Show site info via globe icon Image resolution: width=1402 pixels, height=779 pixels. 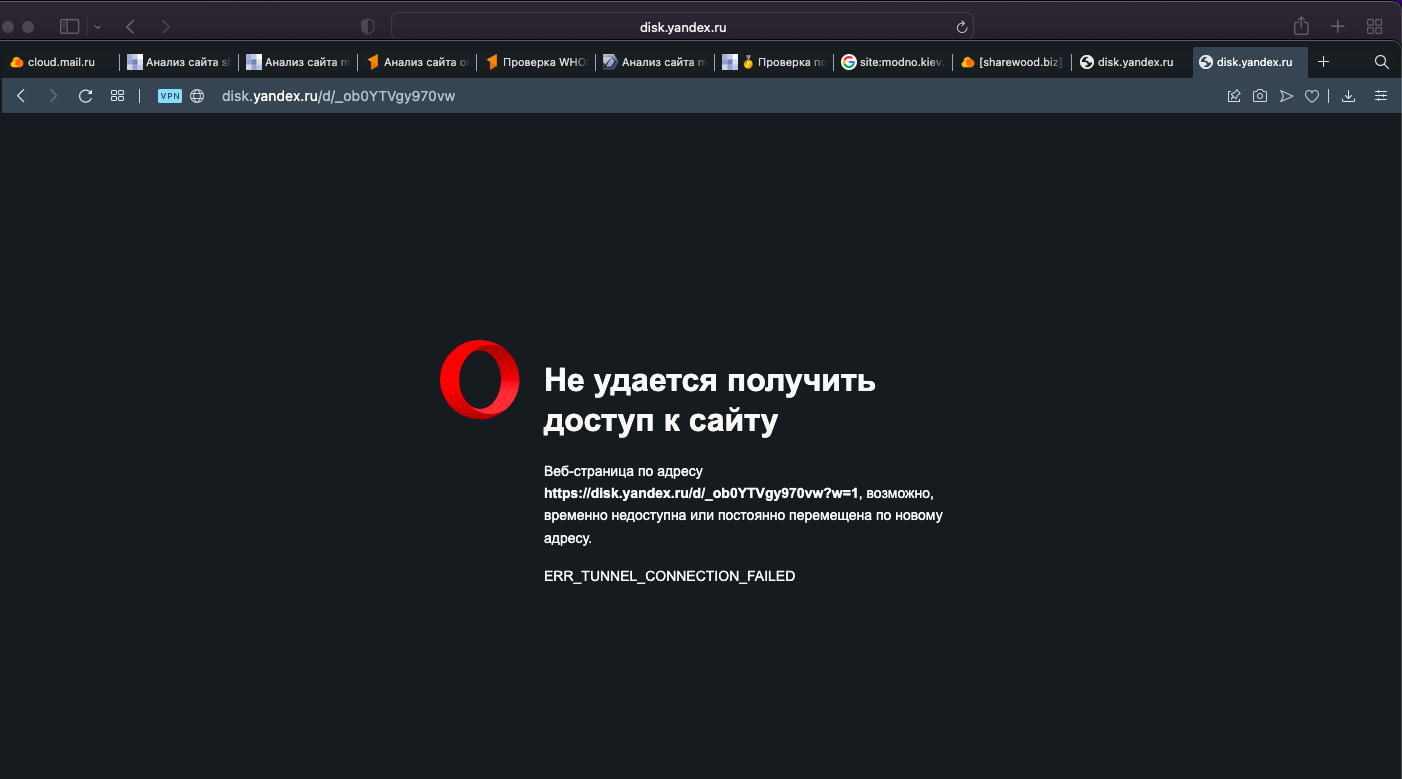197,96
